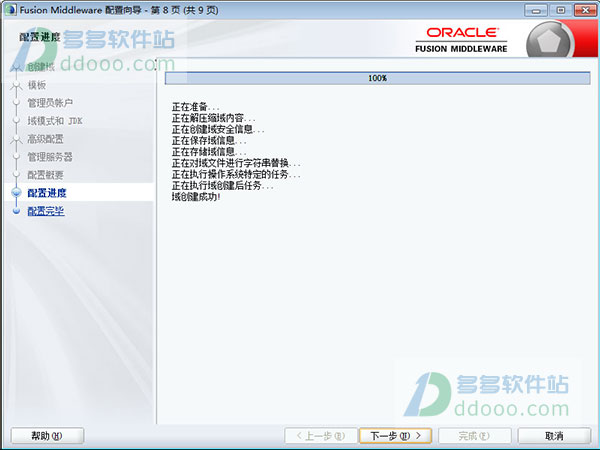Click the node icon beside 域模式和 JDK

[x=16, y=120]
